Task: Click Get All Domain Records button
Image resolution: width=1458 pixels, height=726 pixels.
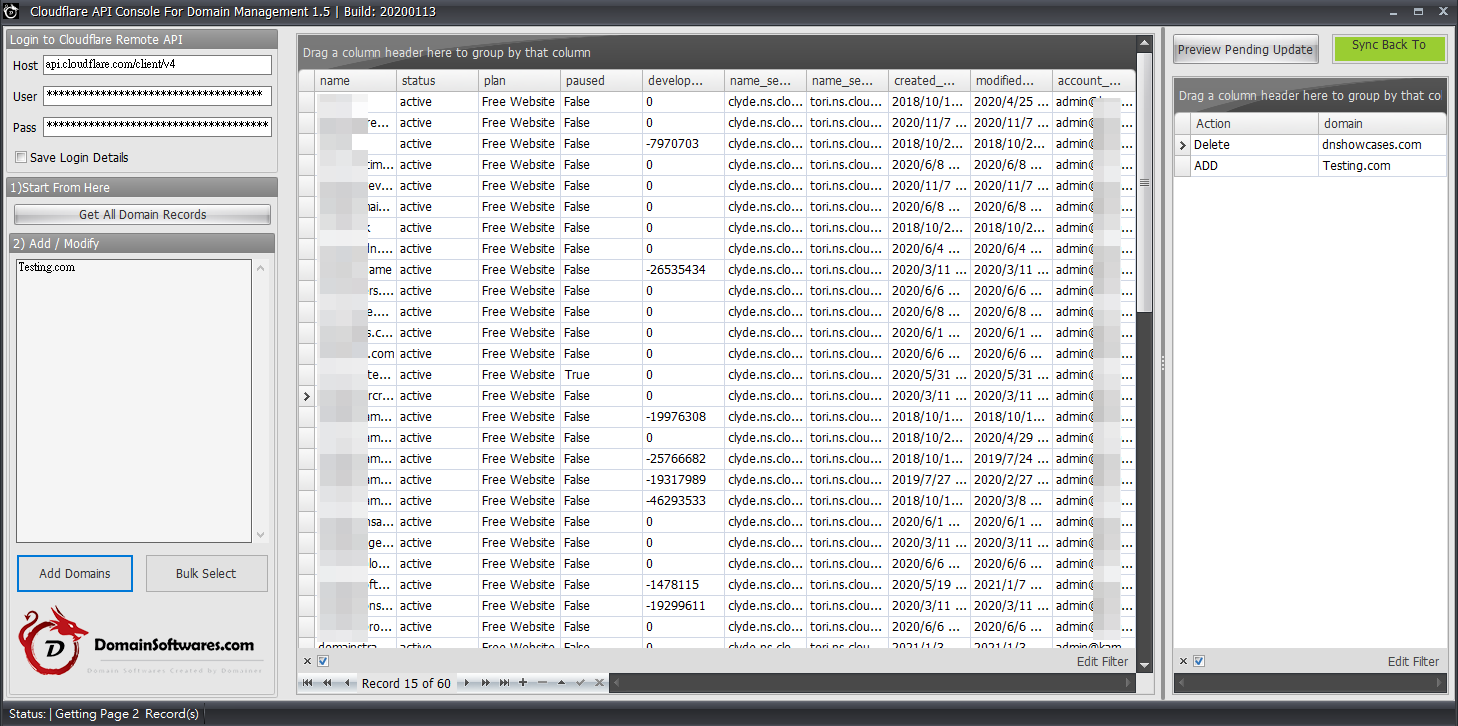Action: point(142,215)
